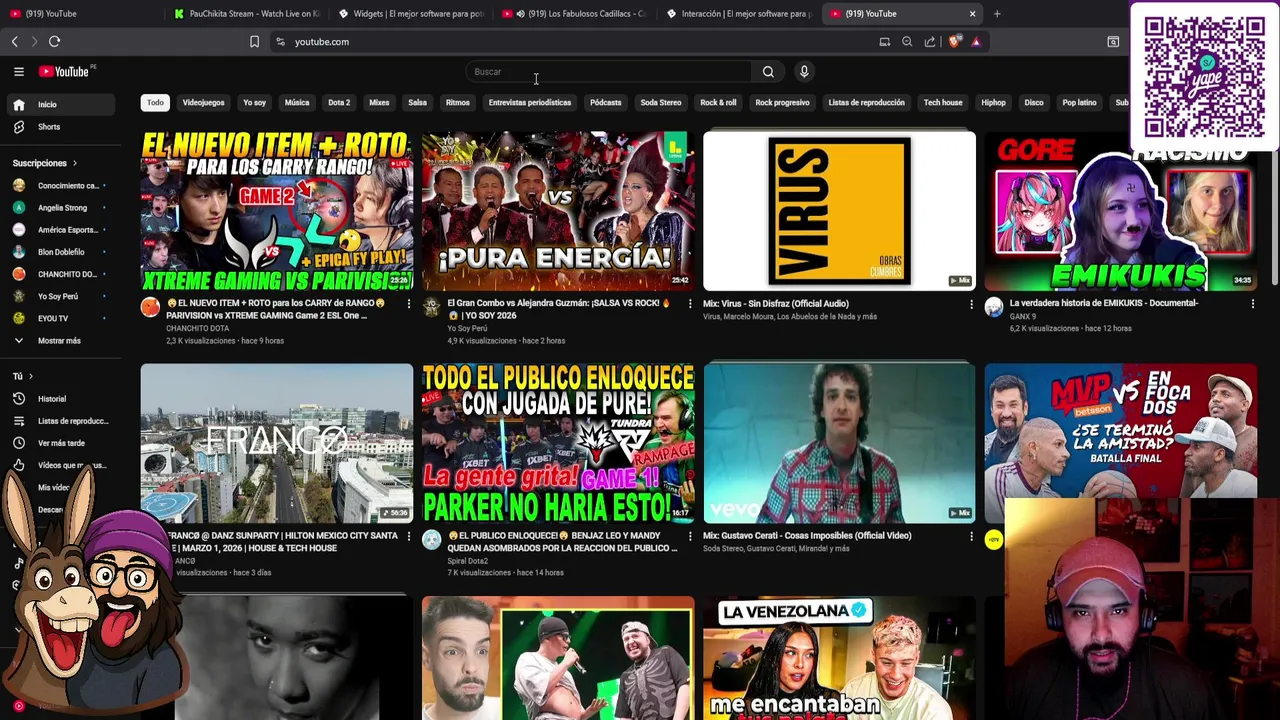Open Mix Virus Sin Disfraz thumbnail
Viewport: 1280px width, 720px height.
839,211
